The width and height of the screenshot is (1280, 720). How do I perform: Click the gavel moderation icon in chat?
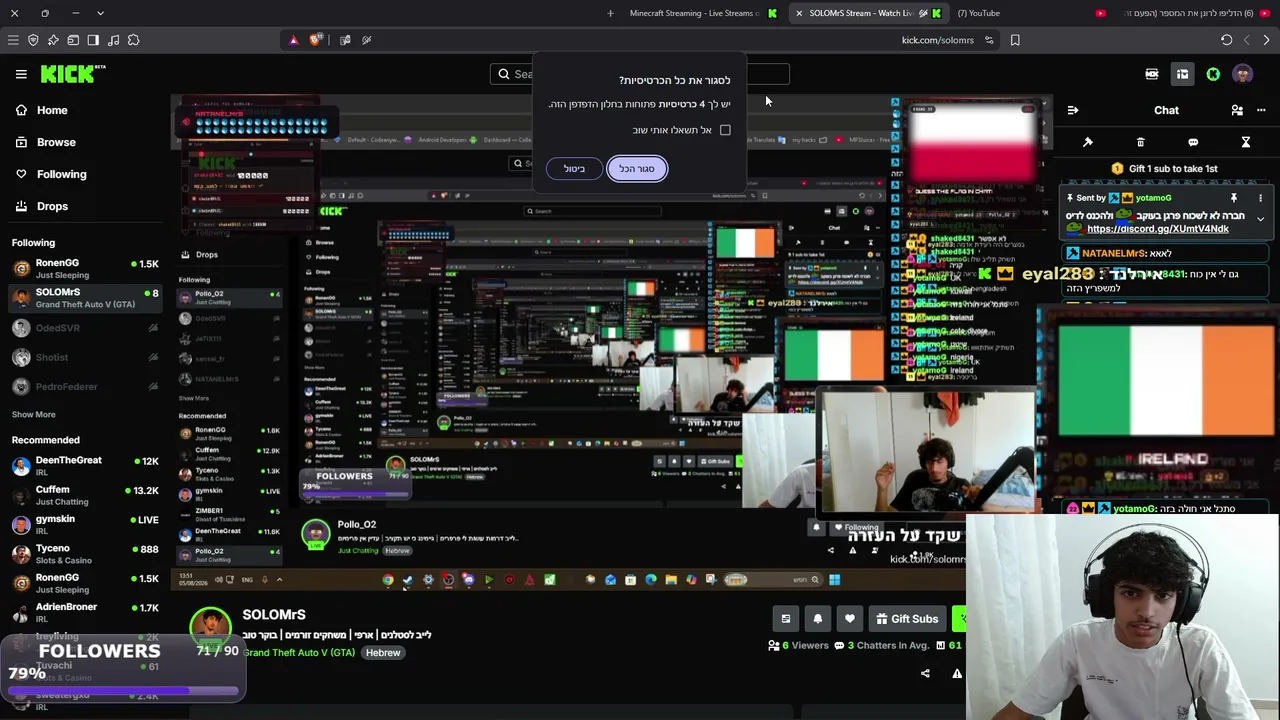click(1088, 142)
